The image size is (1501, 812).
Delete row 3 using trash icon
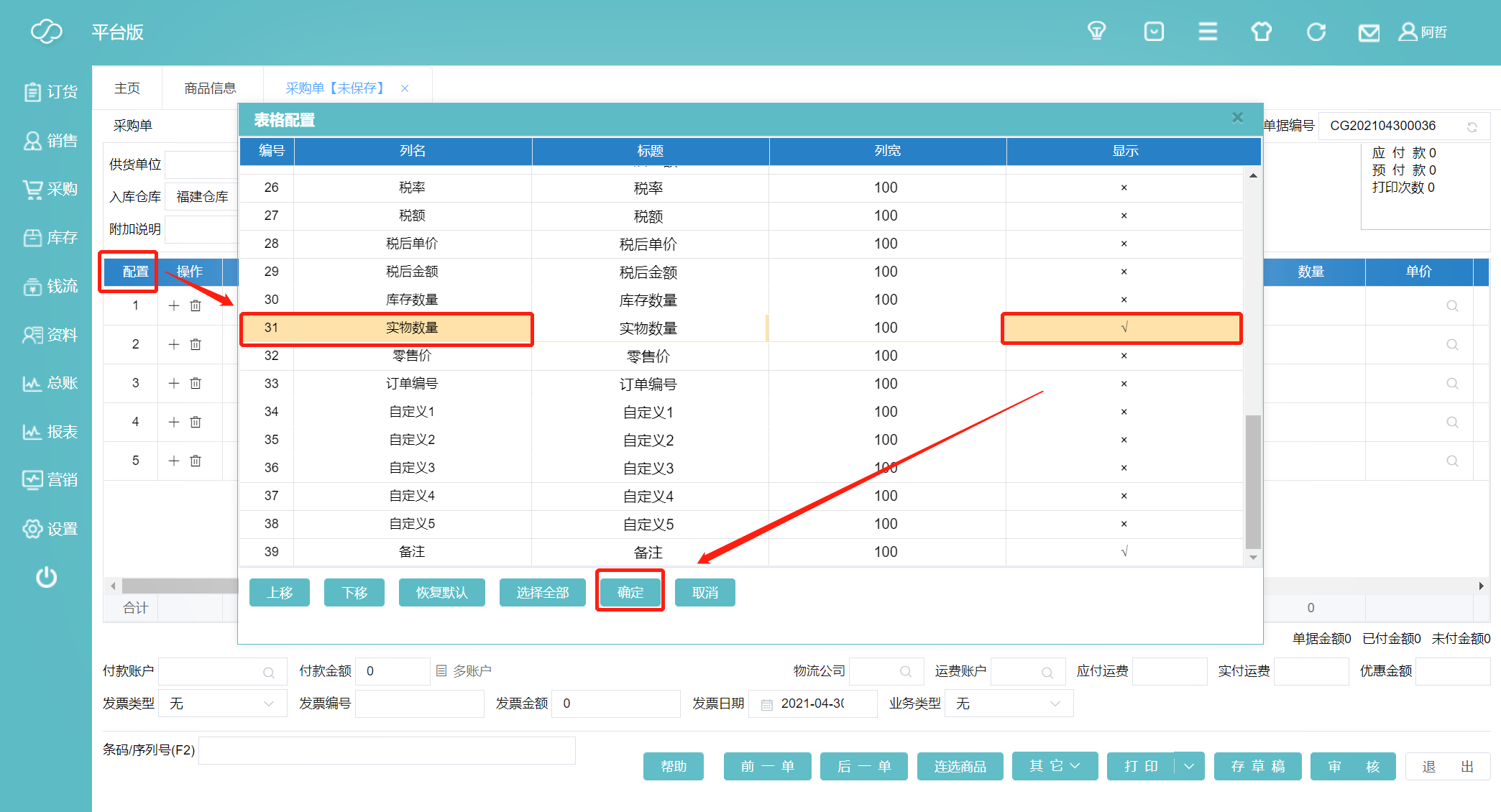click(196, 383)
